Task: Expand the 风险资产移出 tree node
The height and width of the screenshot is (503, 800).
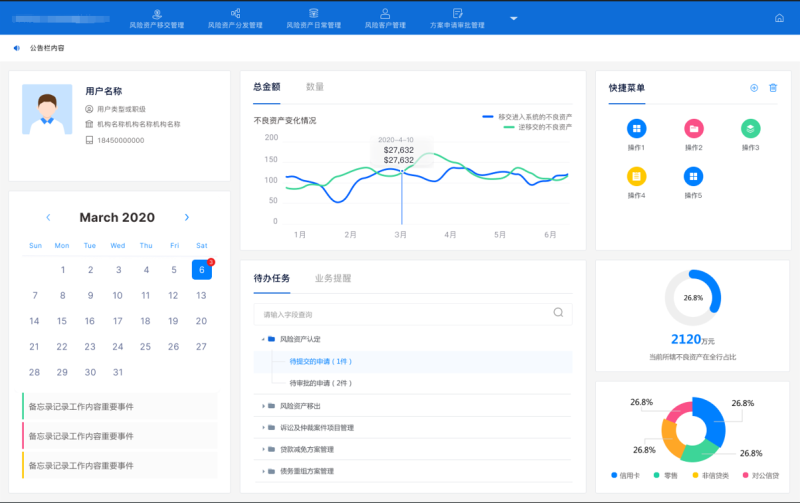Action: pos(264,406)
